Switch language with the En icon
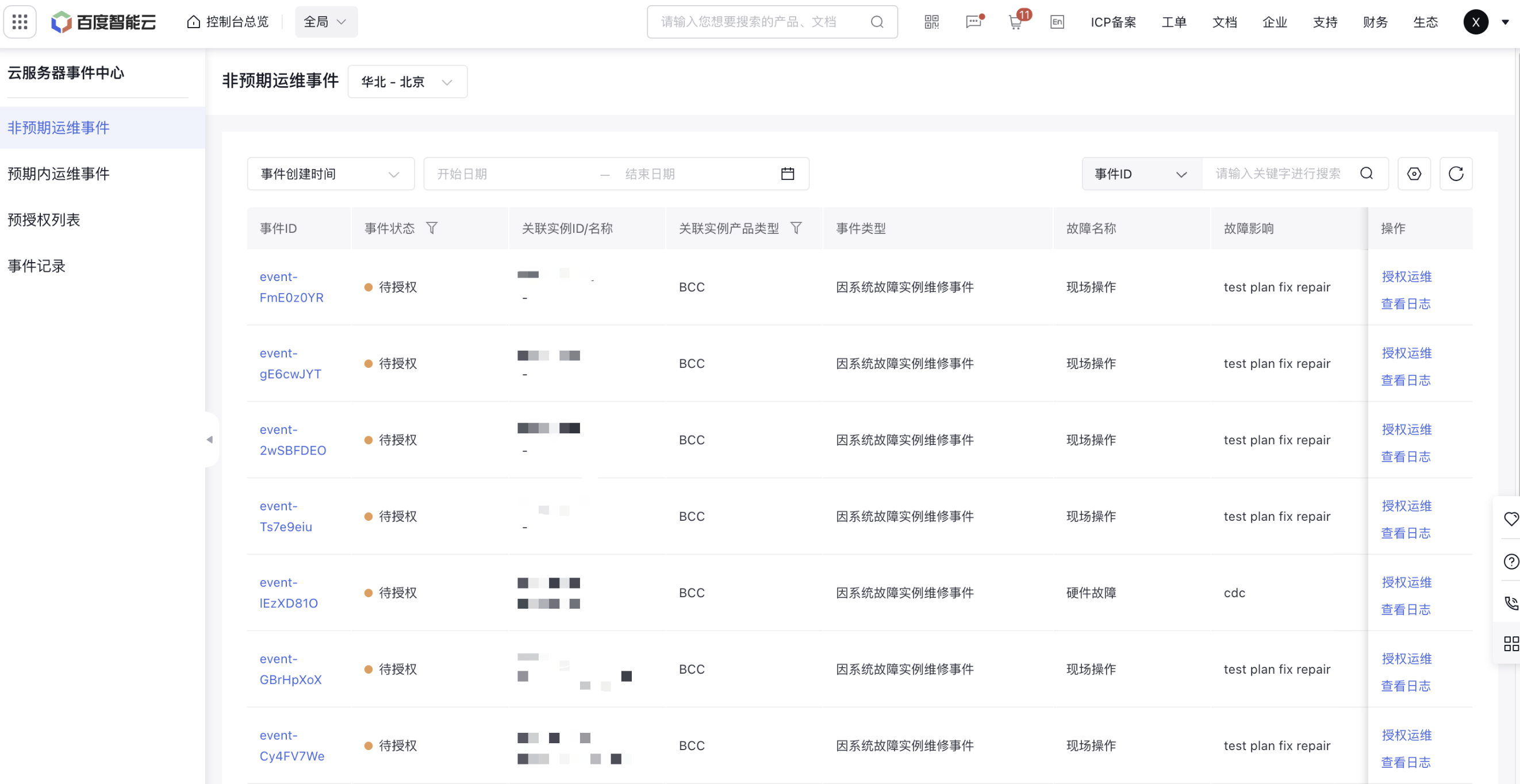This screenshot has height=784, width=1520. click(x=1057, y=22)
